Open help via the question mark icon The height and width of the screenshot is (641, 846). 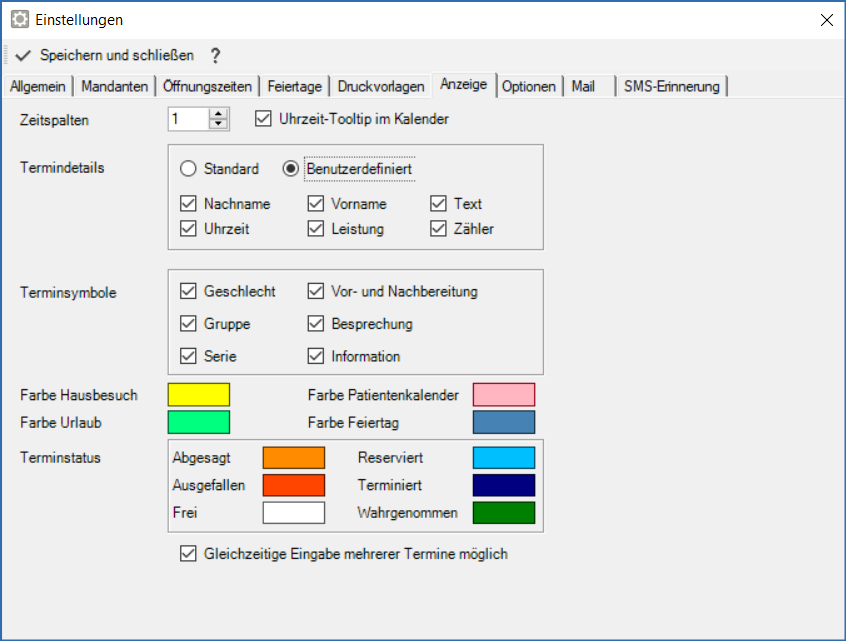[215, 55]
